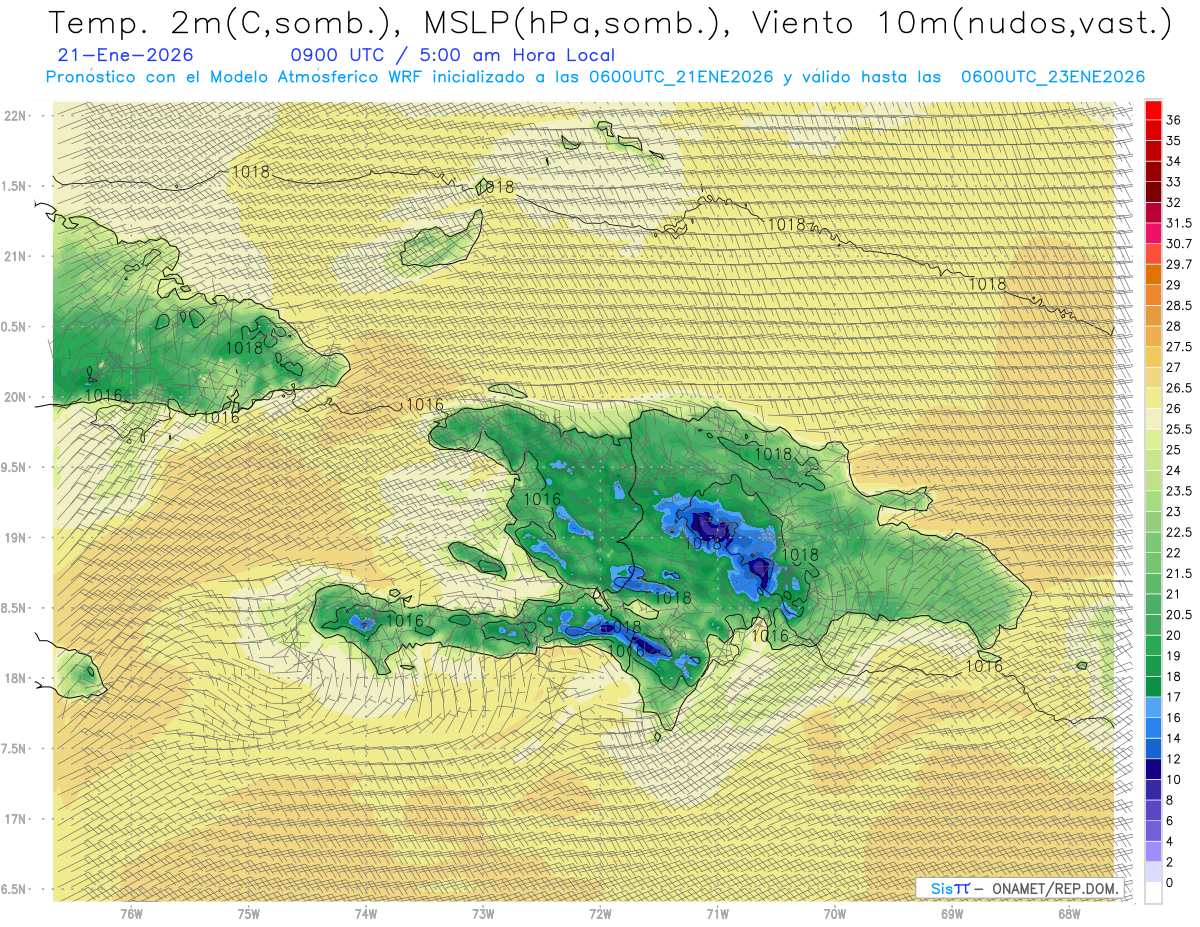This screenshot has width=1200, height=927.
Task: Click the legend value "19"
Action: (1174, 656)
